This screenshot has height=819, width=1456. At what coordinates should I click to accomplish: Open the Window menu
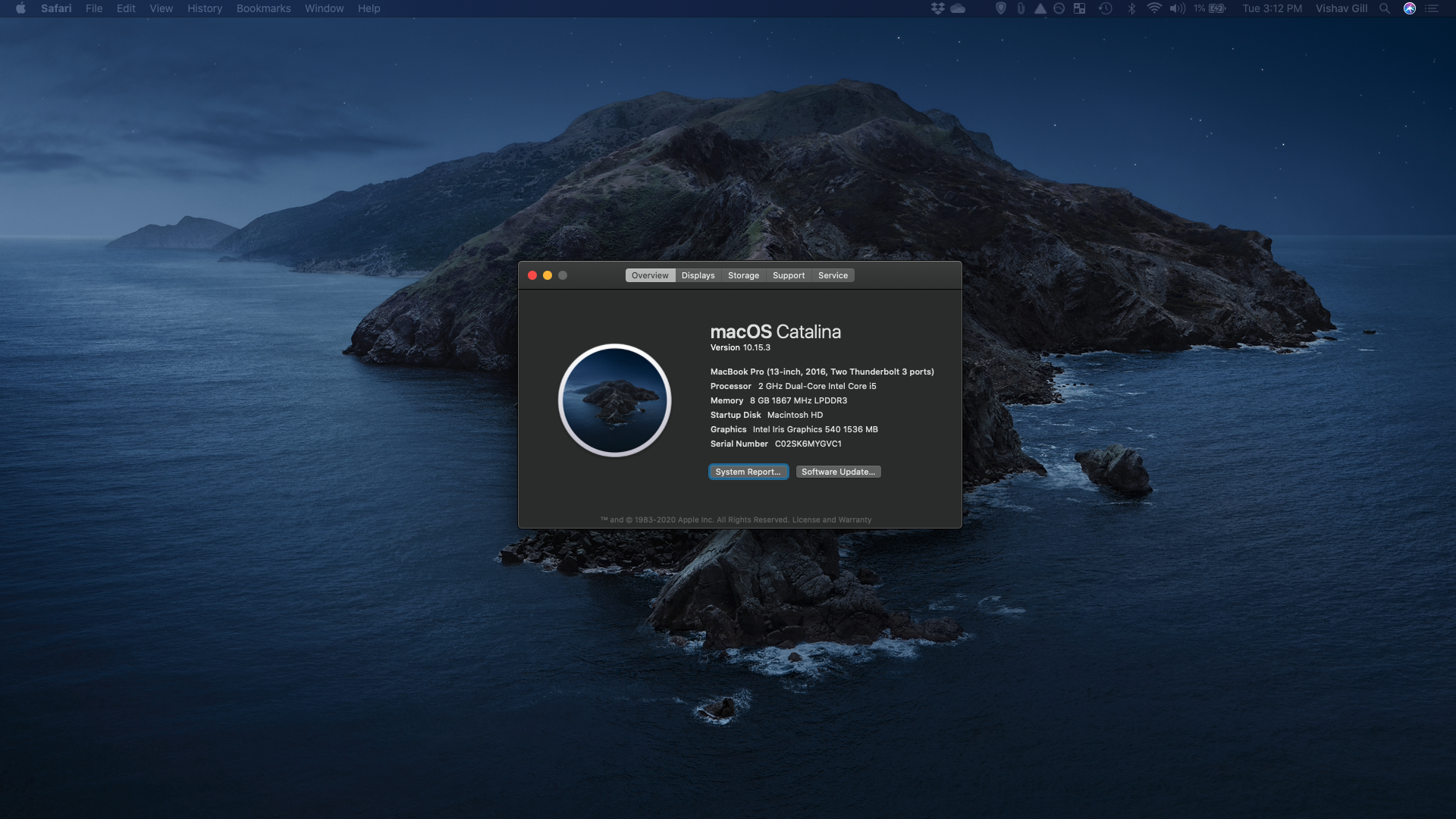324,8
